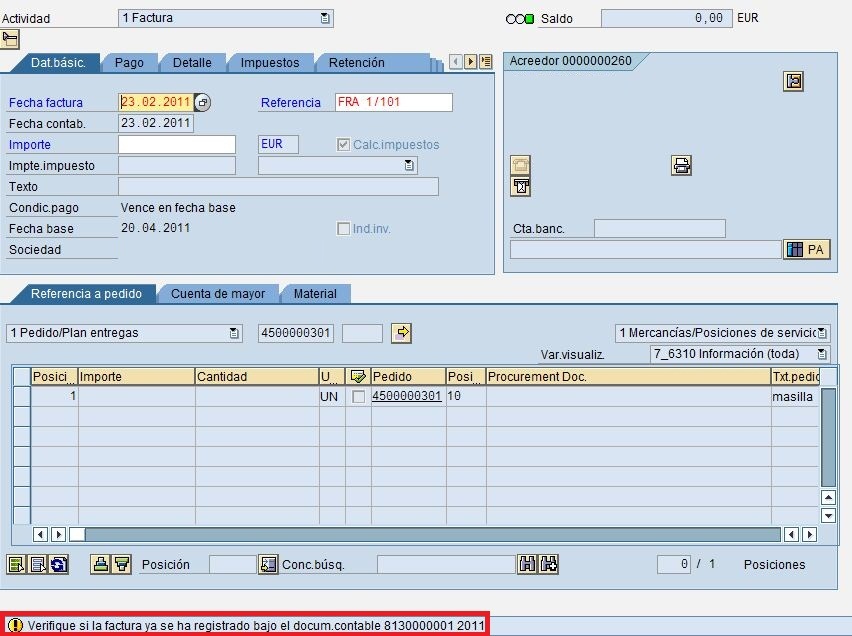Switch to the Impuestos tab
Viewport: 852px width, 636px height.
(x=270, y=63)
